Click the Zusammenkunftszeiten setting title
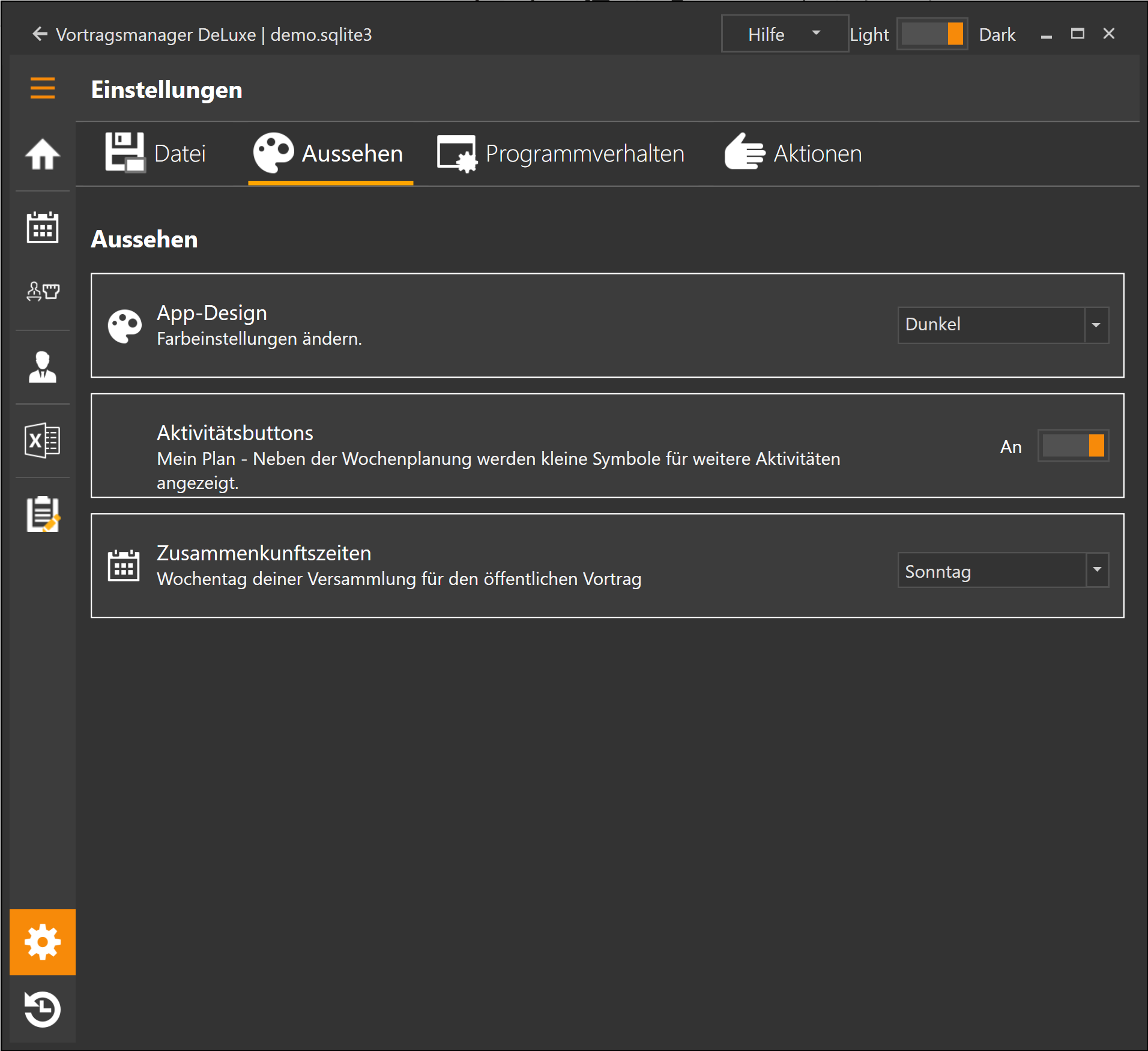Screen dimensions: 1148x1051 264,553
